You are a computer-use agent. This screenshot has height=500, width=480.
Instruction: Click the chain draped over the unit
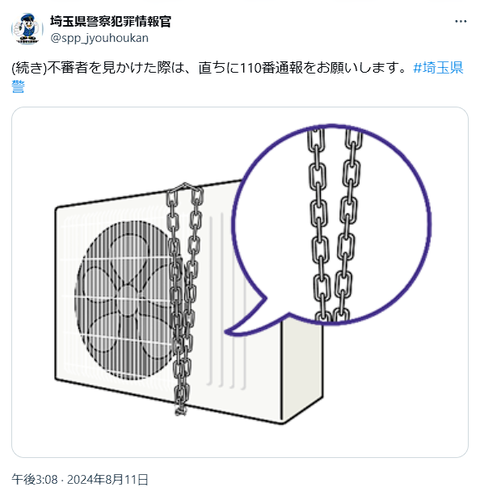tap(183, 293)
